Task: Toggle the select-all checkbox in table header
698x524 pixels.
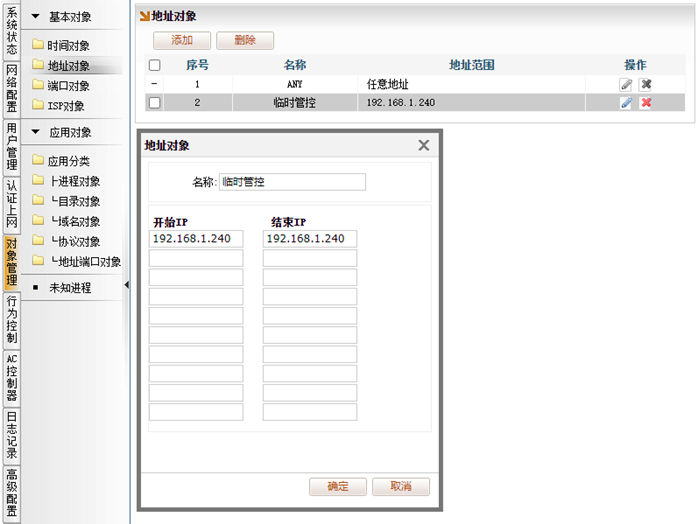Action: coord(154,65)
